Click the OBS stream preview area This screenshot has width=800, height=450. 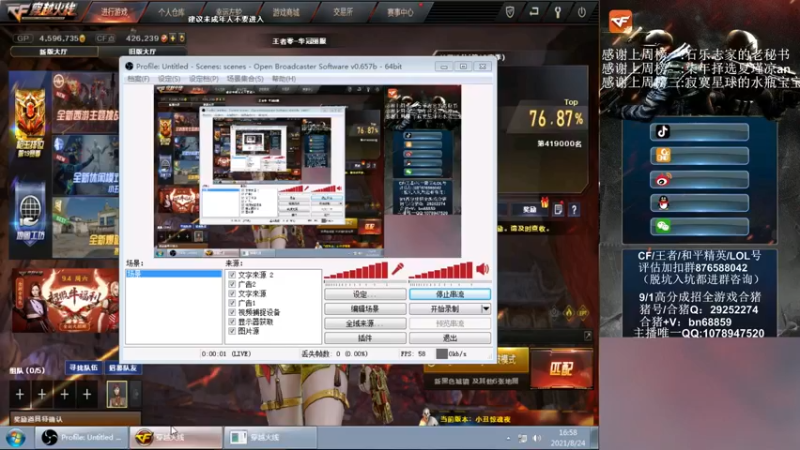pyautogui.click(x=308, y=171)
